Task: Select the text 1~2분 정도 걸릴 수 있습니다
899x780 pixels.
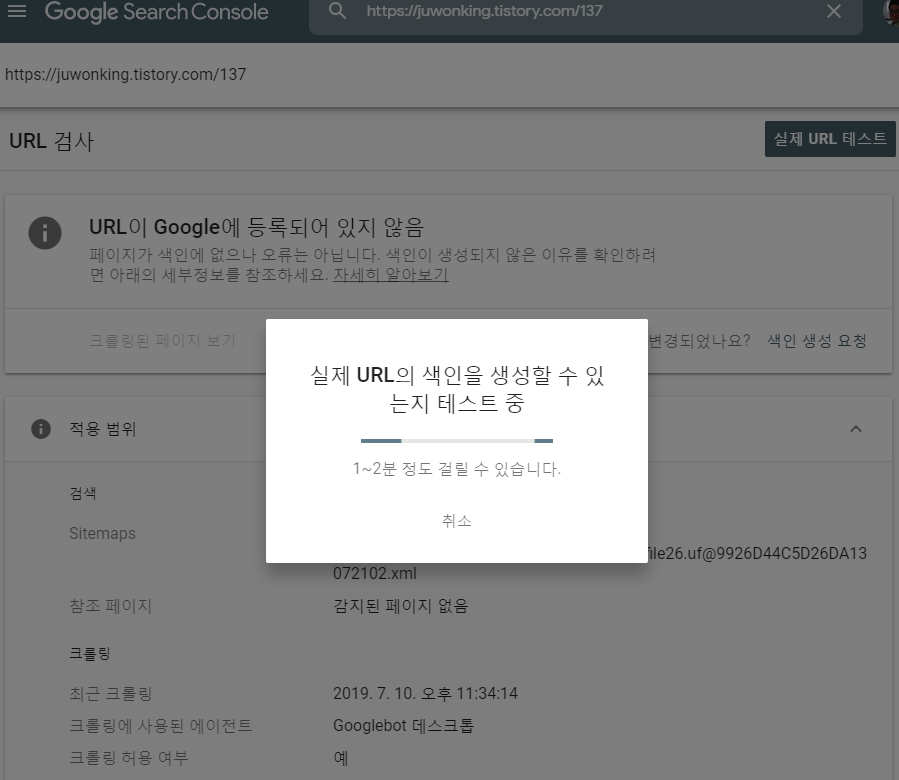Action: point(457,469)
